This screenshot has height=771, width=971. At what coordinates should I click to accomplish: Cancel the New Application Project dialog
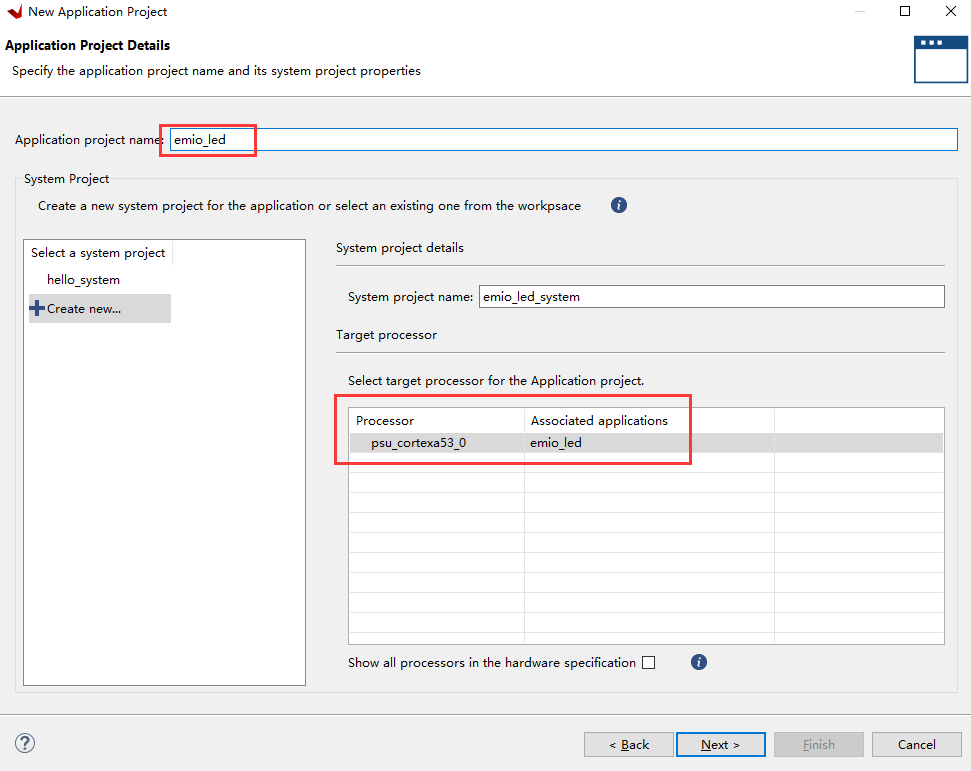tap(916, 744)
